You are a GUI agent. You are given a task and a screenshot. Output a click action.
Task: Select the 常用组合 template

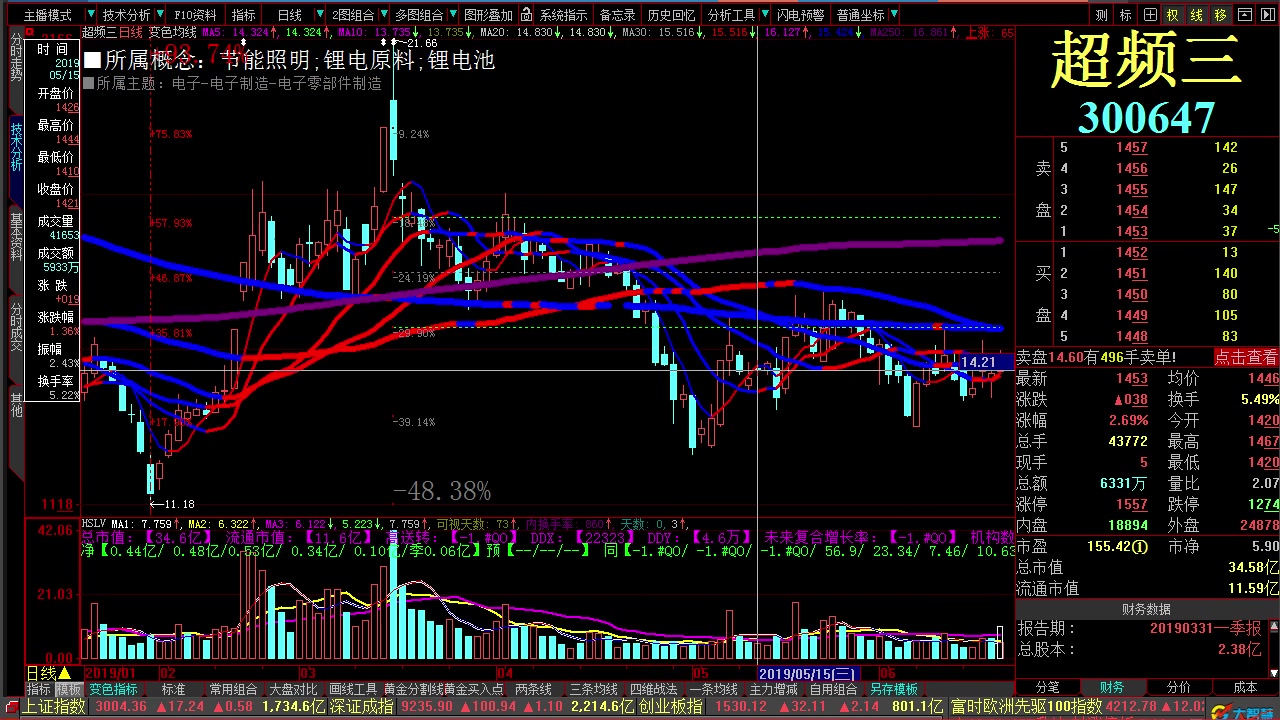tap(234, 689)
